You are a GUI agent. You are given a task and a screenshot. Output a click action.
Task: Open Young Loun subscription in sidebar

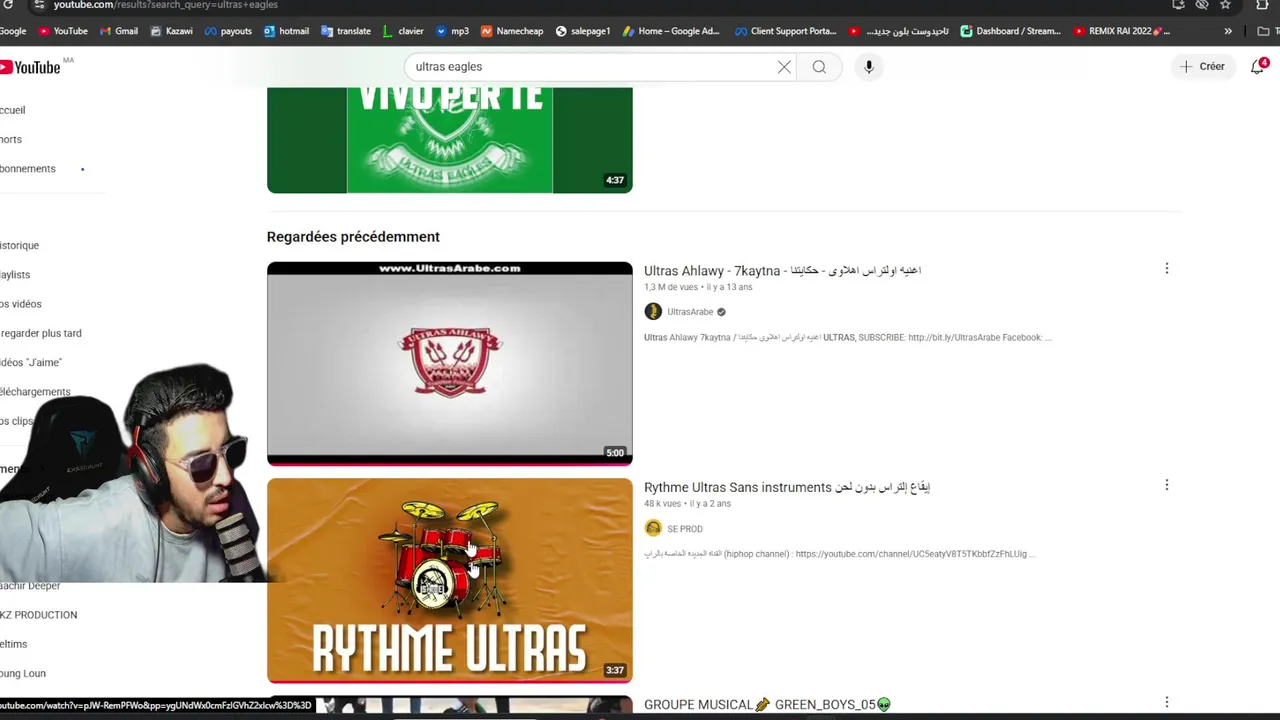(x=23, y=673)
